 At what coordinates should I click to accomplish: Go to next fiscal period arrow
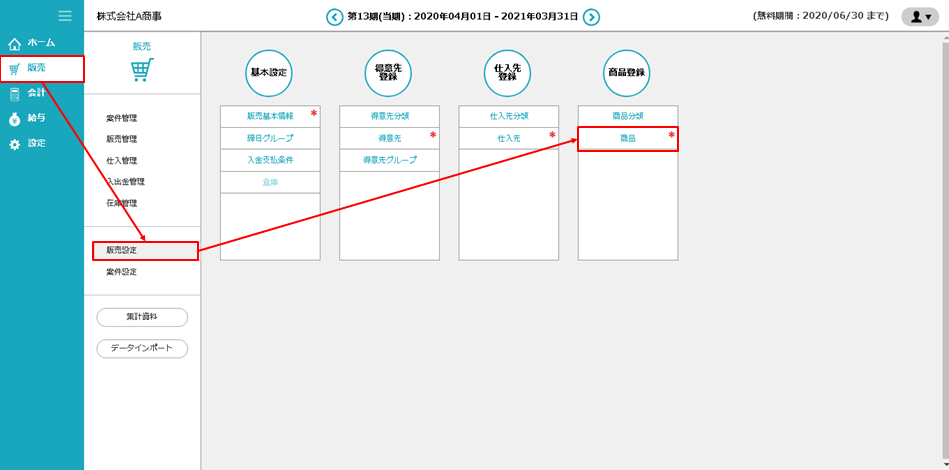click(x=591, y=17)
